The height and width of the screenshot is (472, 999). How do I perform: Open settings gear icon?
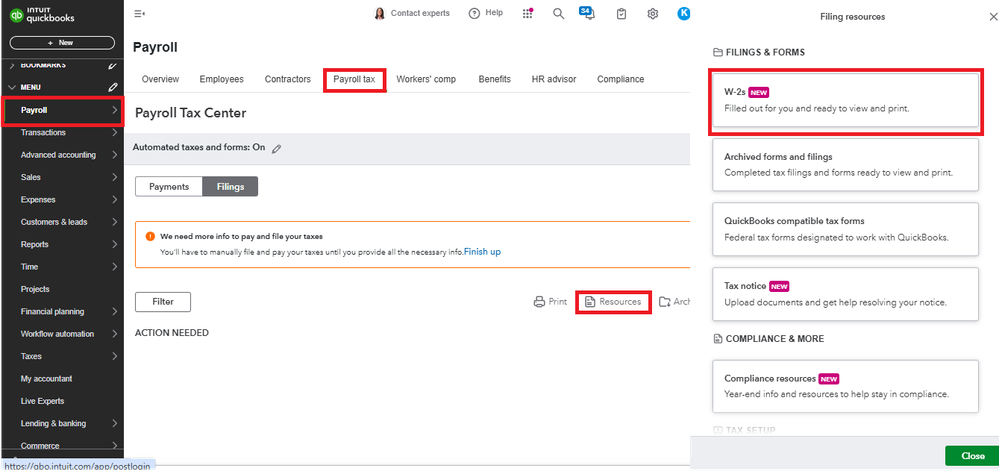pos(652,13)
